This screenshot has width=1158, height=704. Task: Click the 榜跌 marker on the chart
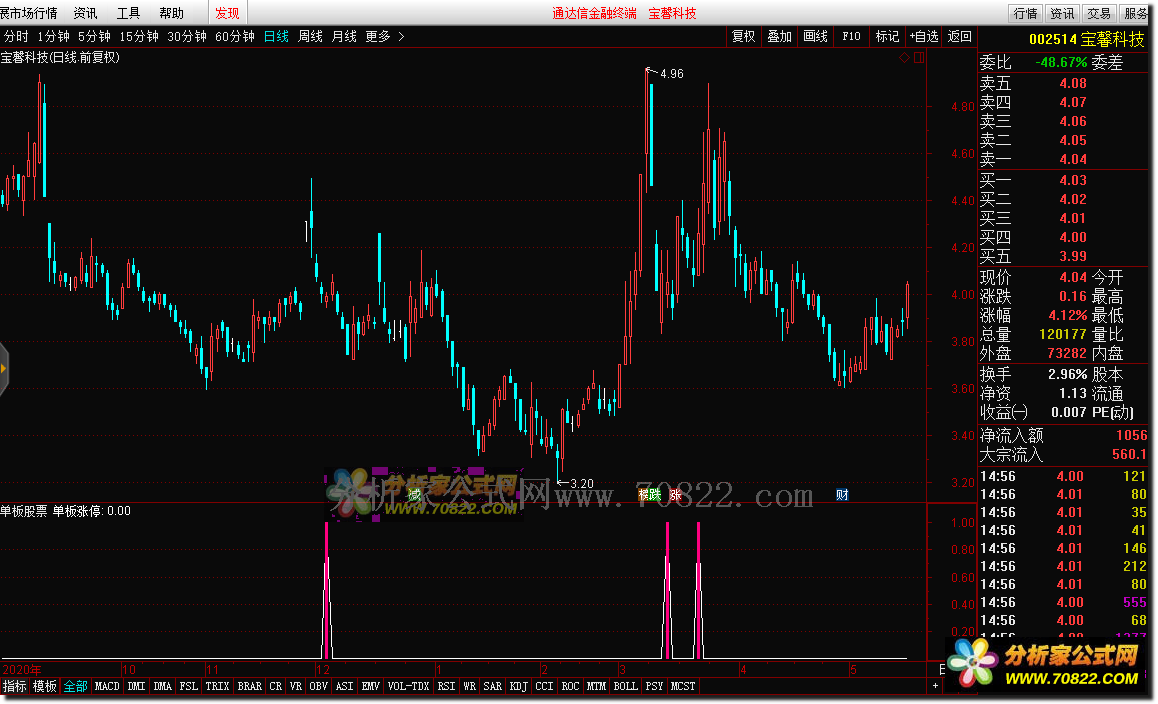[649, 495]
